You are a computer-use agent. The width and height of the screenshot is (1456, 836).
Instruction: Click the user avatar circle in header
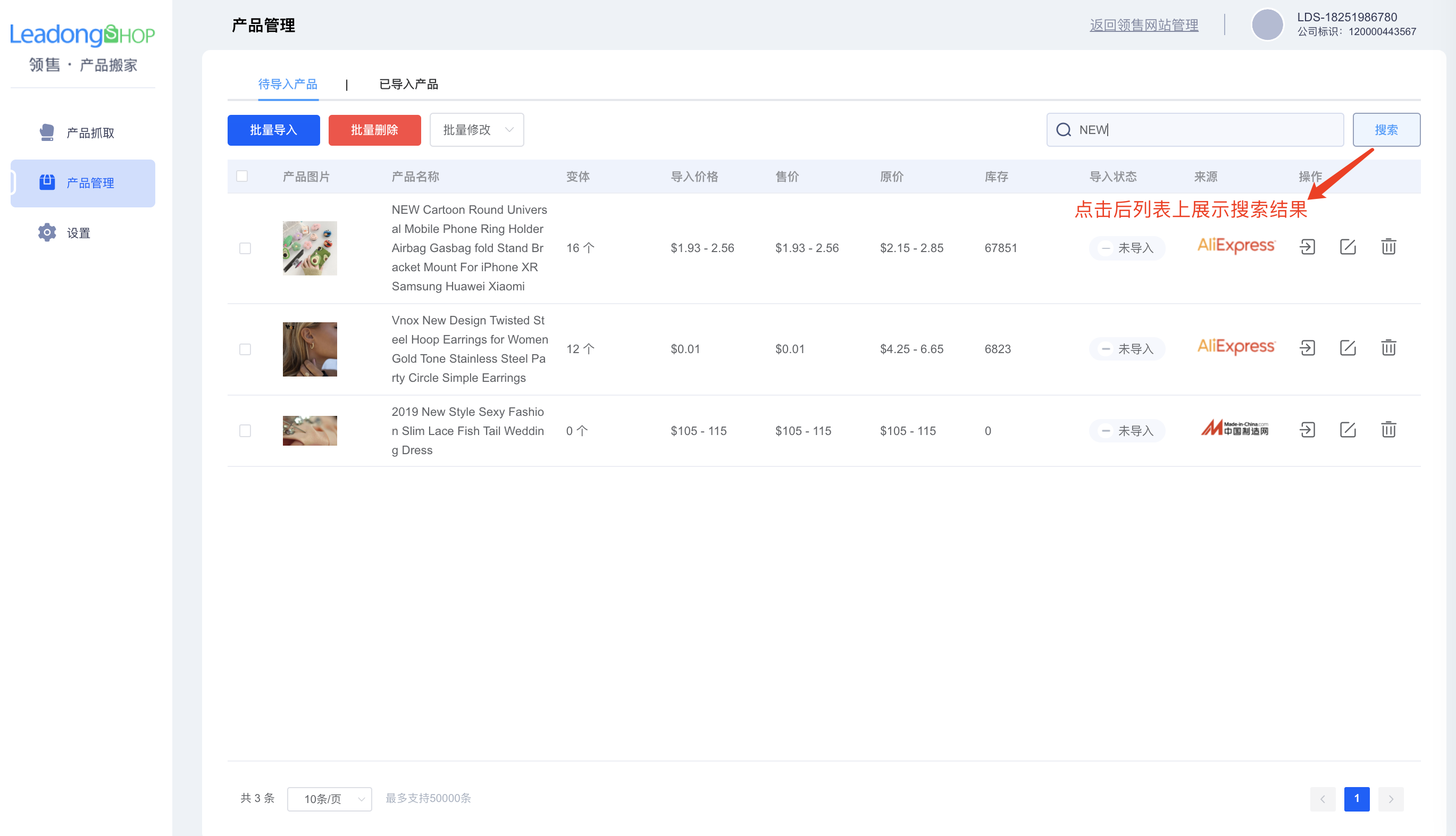(x=1267, y=24)
